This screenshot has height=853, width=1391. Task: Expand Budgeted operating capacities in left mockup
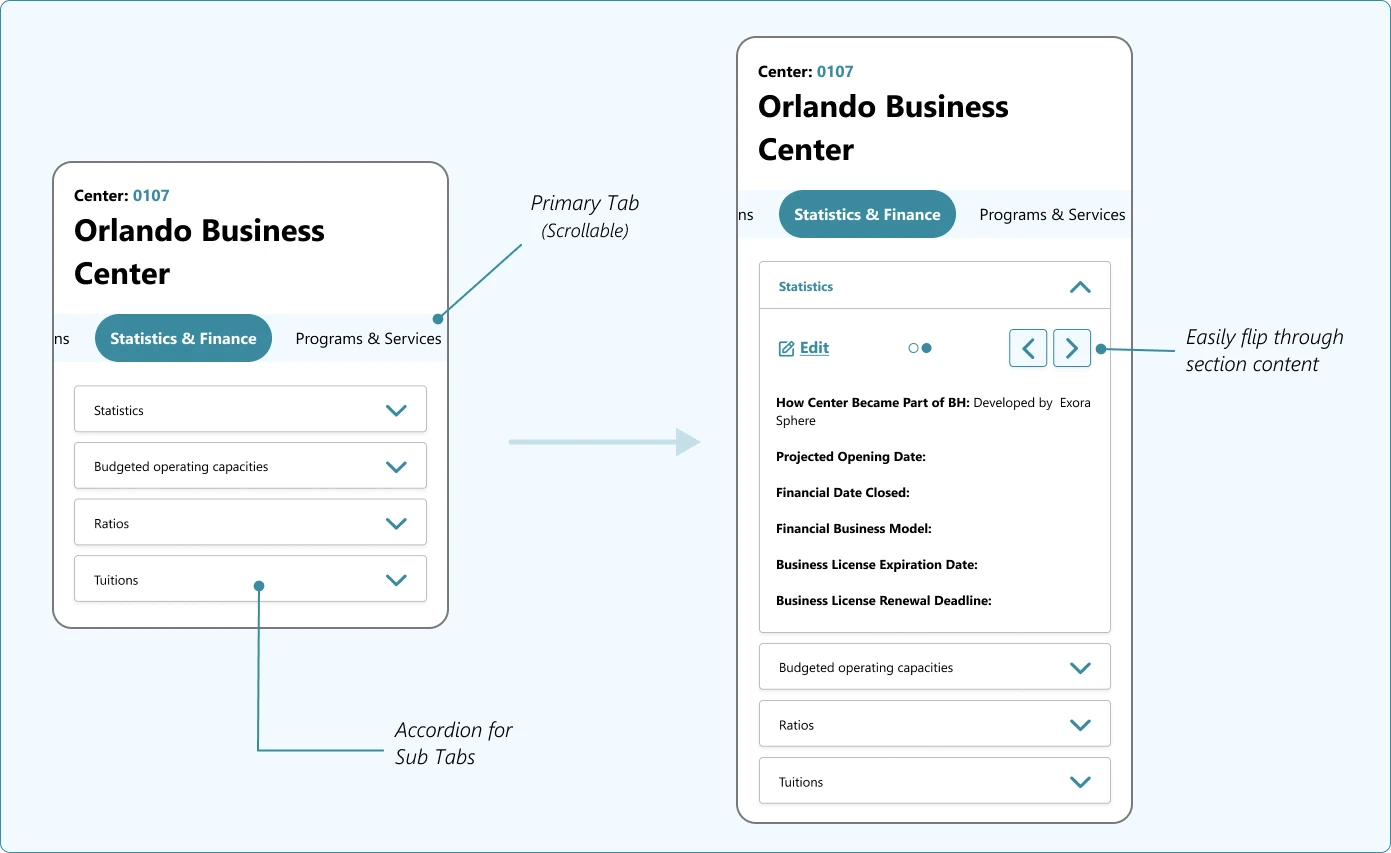[250, 466]
